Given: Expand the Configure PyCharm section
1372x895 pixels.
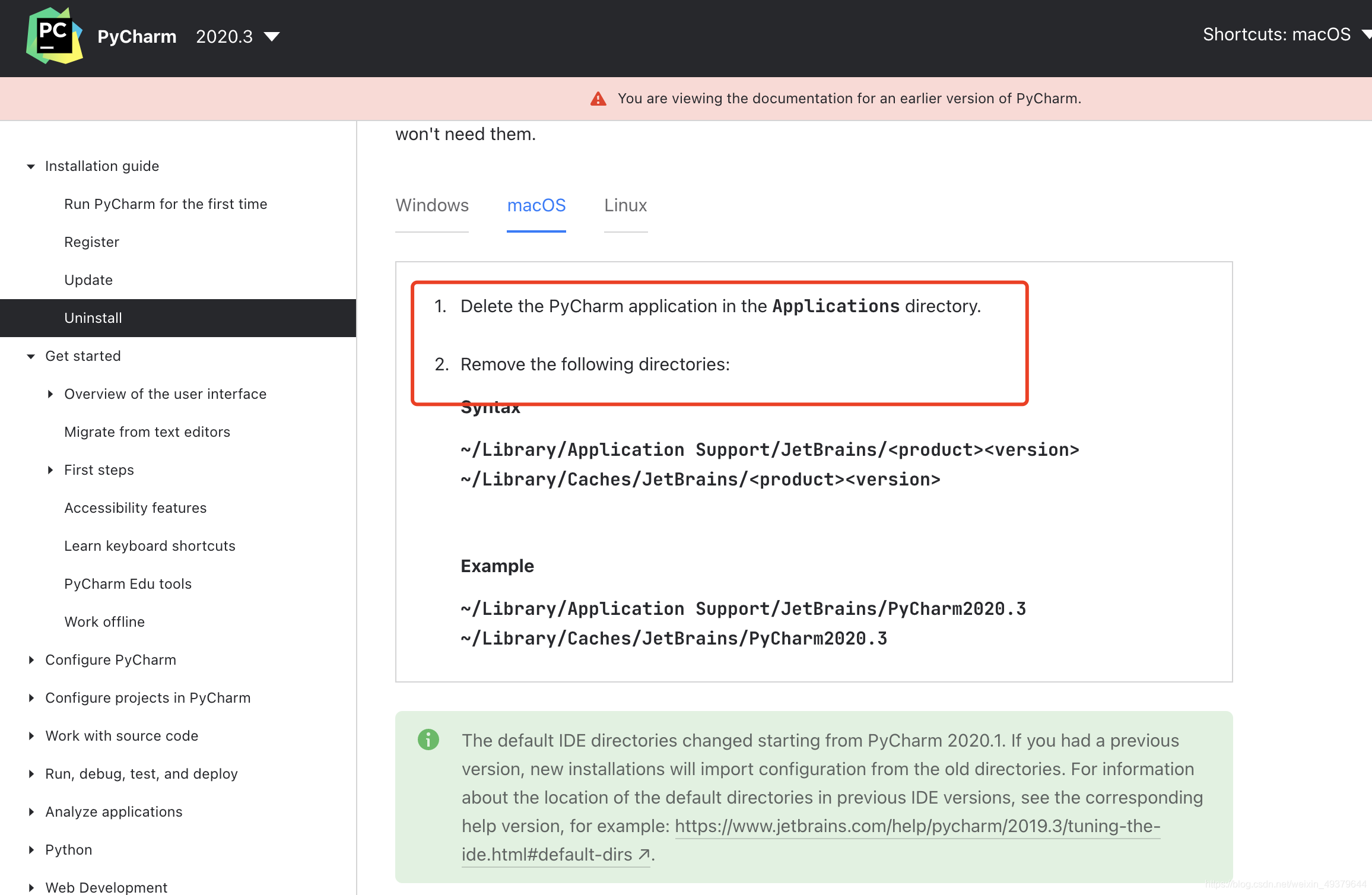Looking at the screenshot, I should pos(31,660).
